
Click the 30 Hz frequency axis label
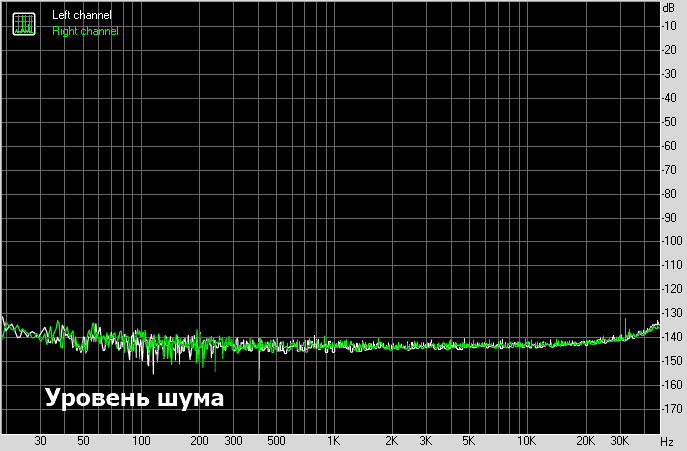point(41,441)
